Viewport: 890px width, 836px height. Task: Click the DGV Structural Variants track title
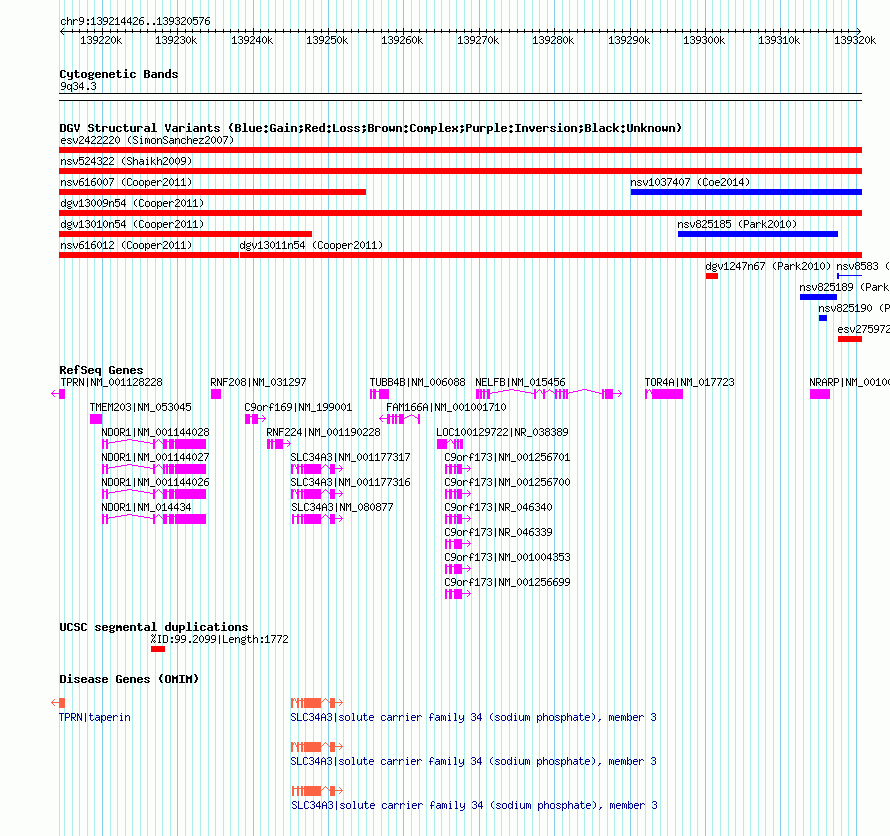(371, 128)
